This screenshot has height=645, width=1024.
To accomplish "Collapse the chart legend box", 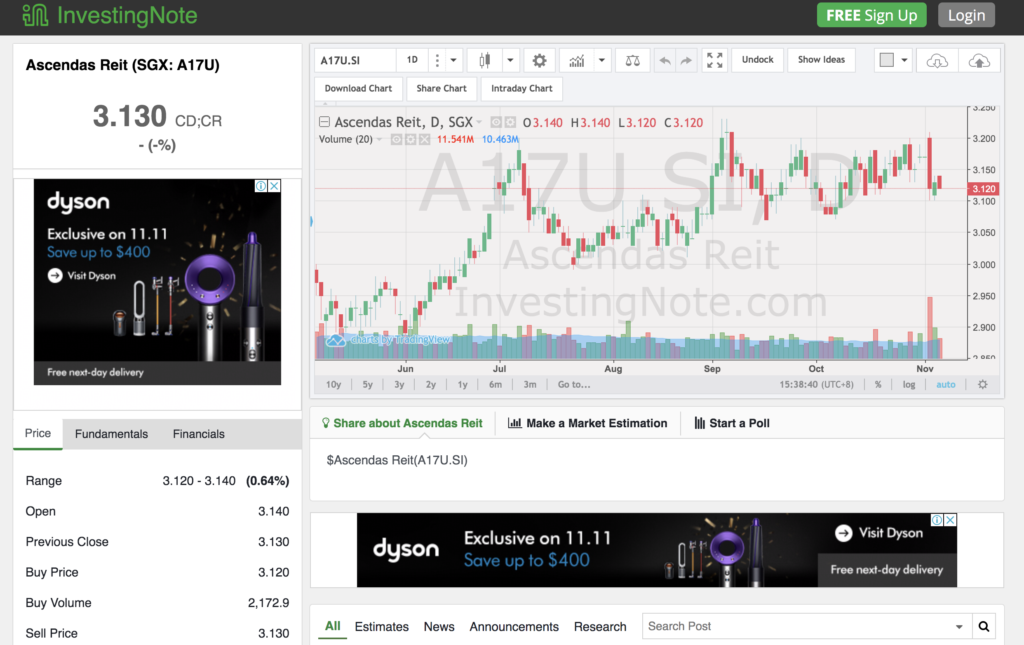I will pos(324,121).
